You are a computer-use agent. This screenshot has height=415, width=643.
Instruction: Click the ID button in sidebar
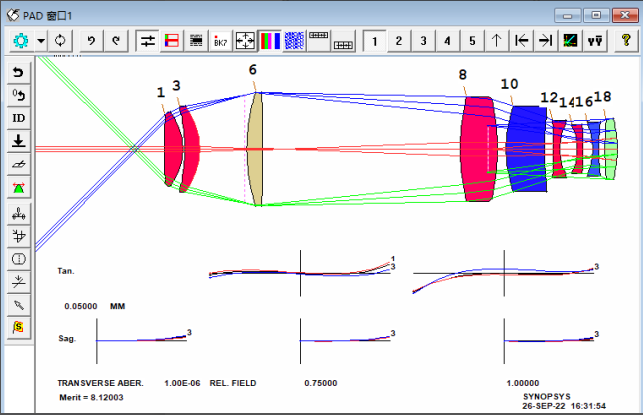coord(18,118)
